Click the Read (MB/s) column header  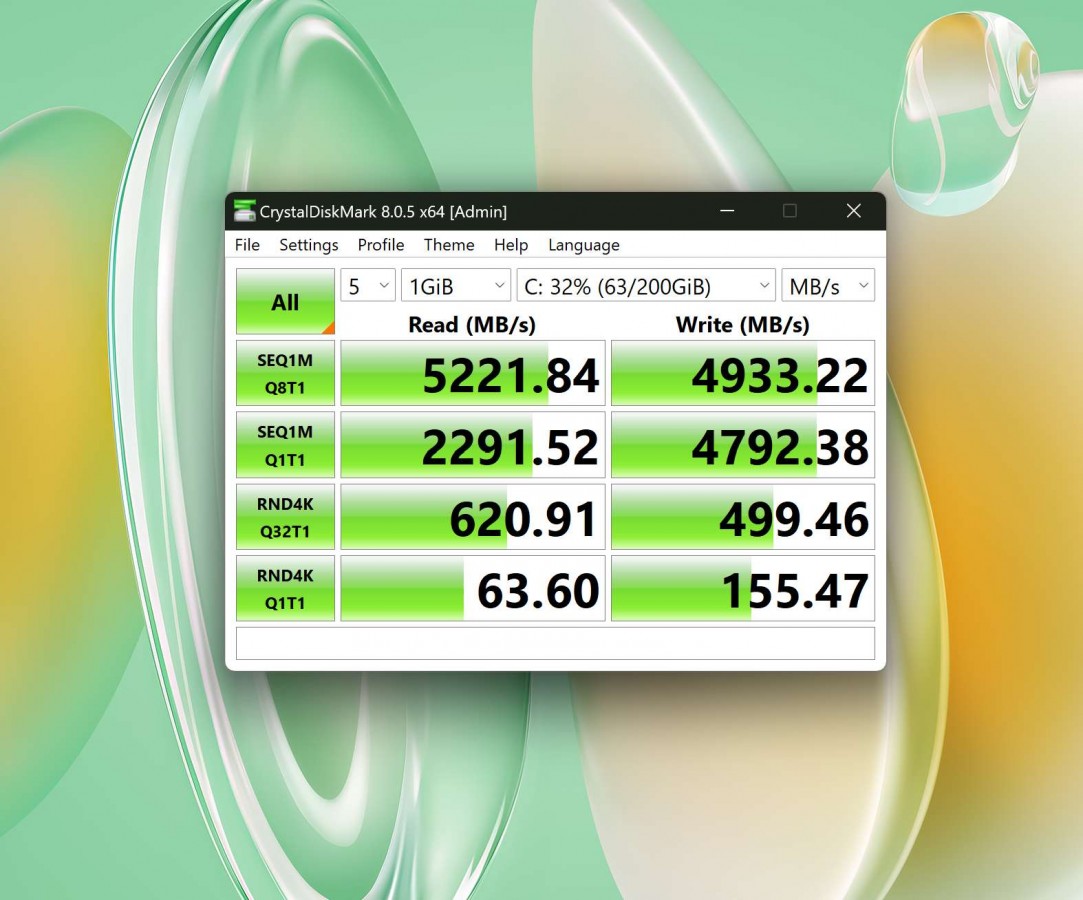[472, 325]
